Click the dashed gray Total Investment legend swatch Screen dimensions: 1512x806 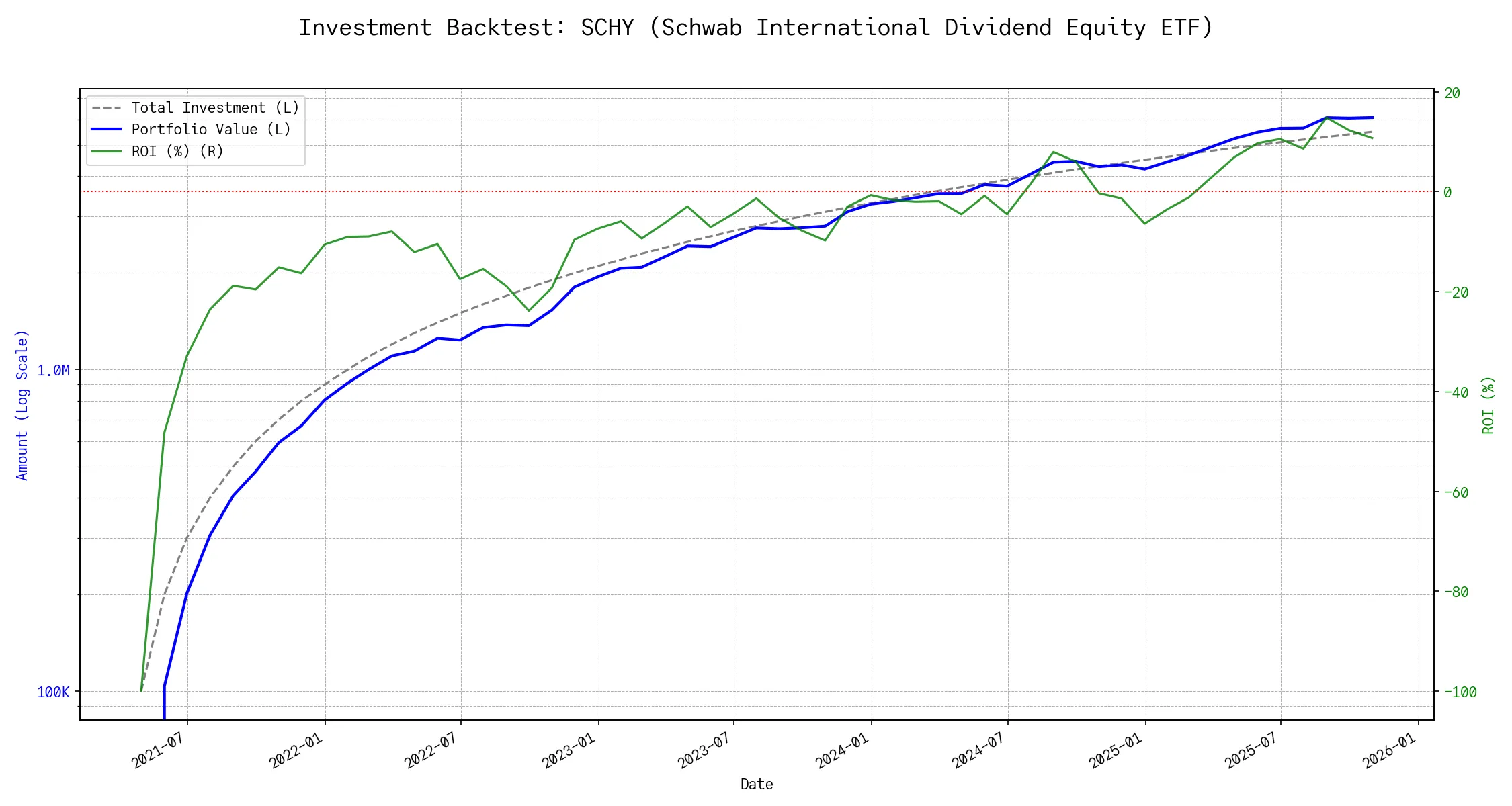(x=107, y=108)
